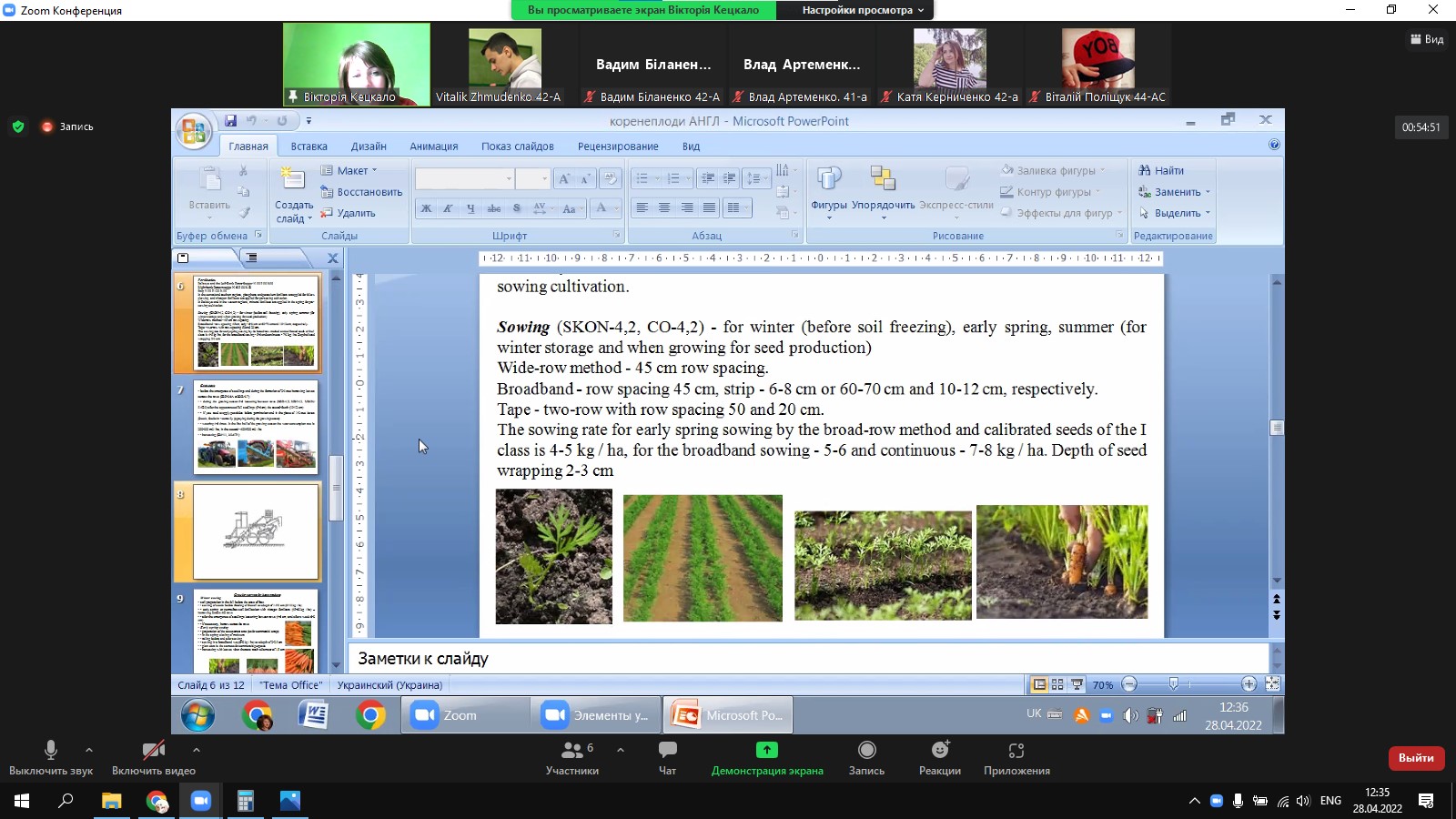Click PowerPoint help question mark icon
This screenshot has width=1456, height=819.
(x=1274, y=145)
